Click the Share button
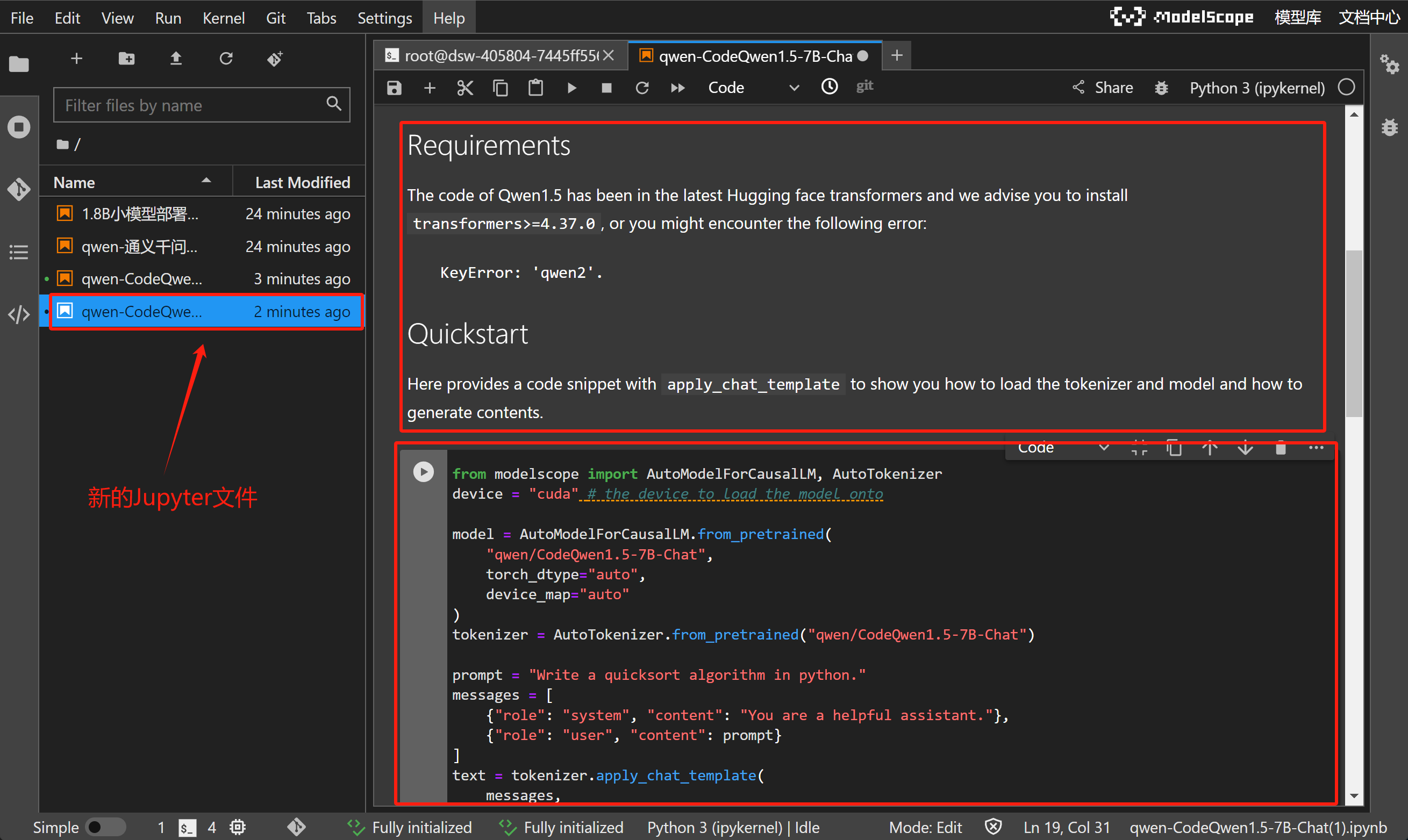 (1103, 88)
